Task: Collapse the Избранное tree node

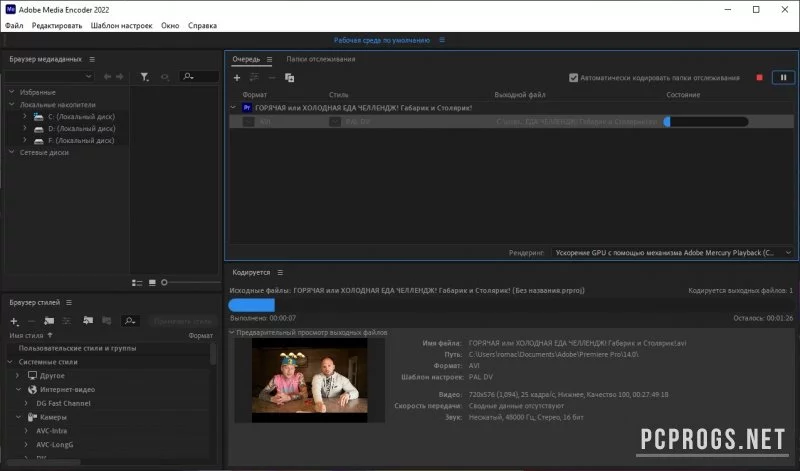Action: click(x=12, y=92)
